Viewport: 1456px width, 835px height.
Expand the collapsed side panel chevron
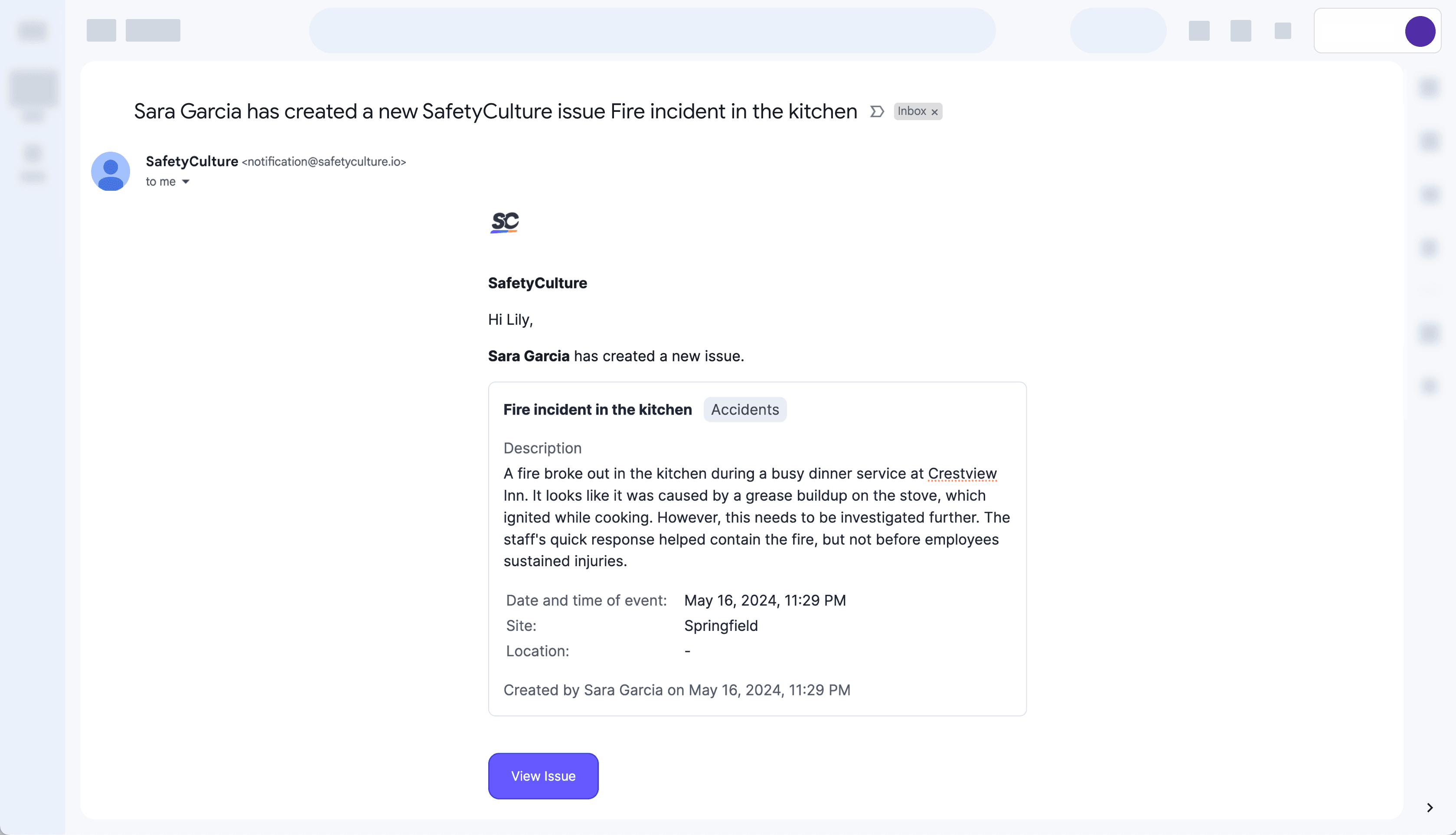click(x=1429, y=807)
